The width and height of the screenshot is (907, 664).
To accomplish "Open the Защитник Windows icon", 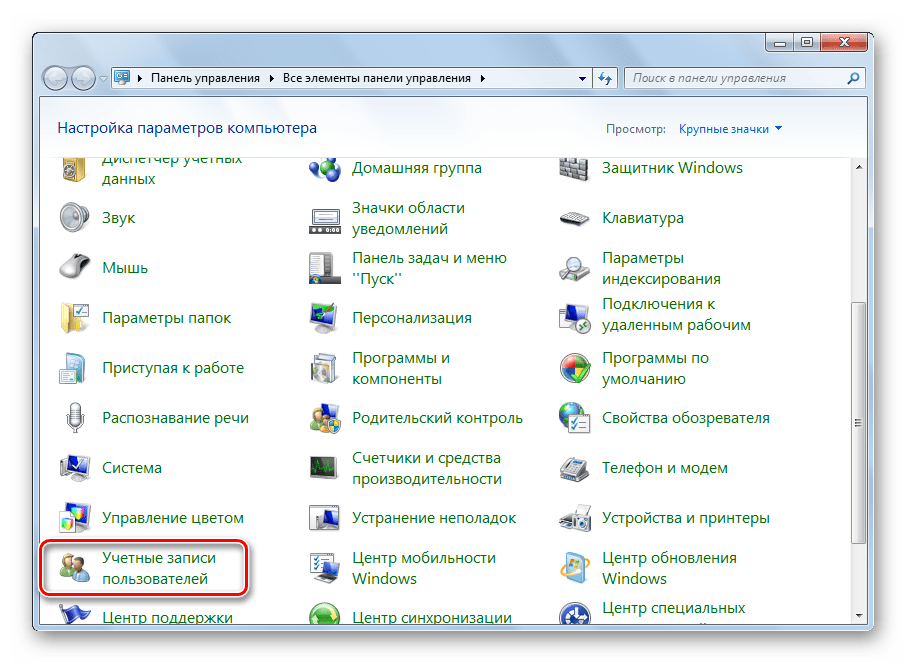I will tap(575, 168).
